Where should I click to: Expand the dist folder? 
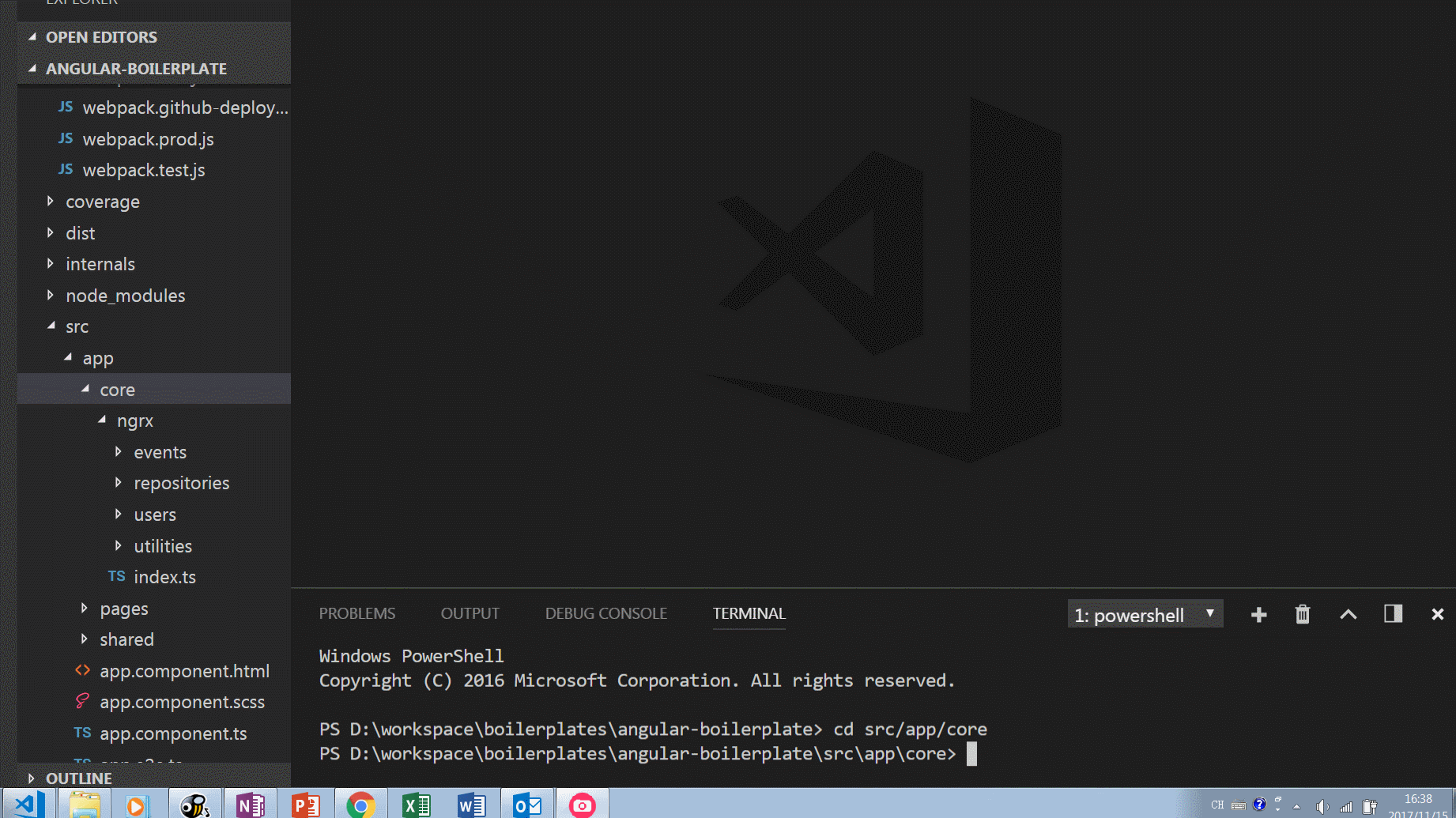(154, 233)
